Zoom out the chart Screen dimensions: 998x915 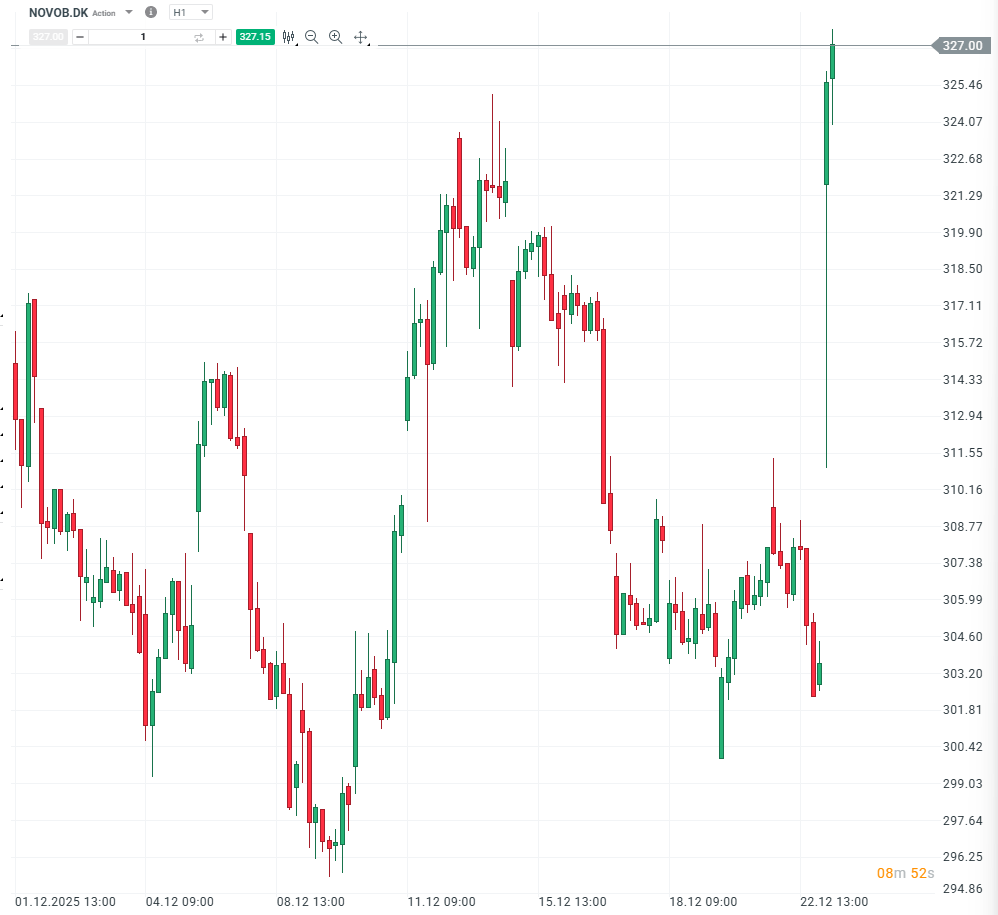311,37
